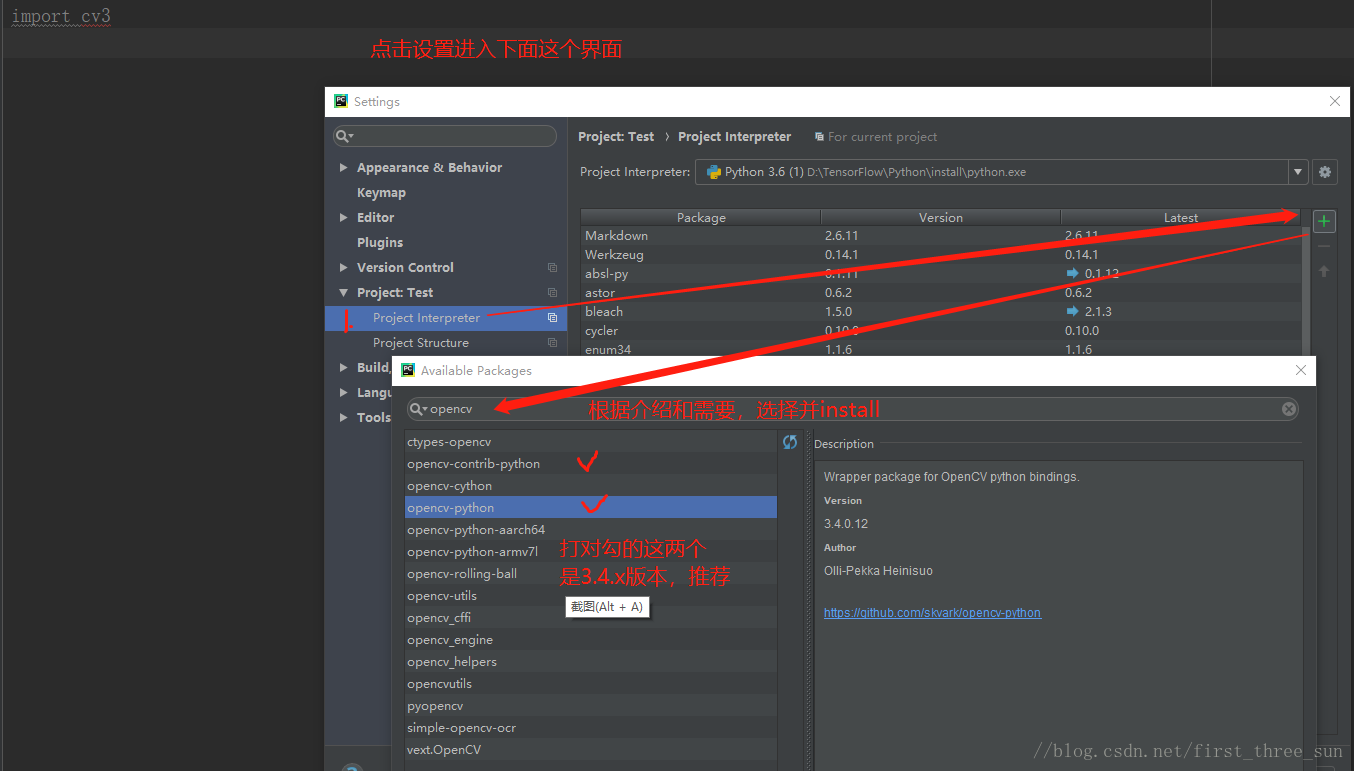
Task: Select vext.OpenCV package
Action: tap(591, 750)
